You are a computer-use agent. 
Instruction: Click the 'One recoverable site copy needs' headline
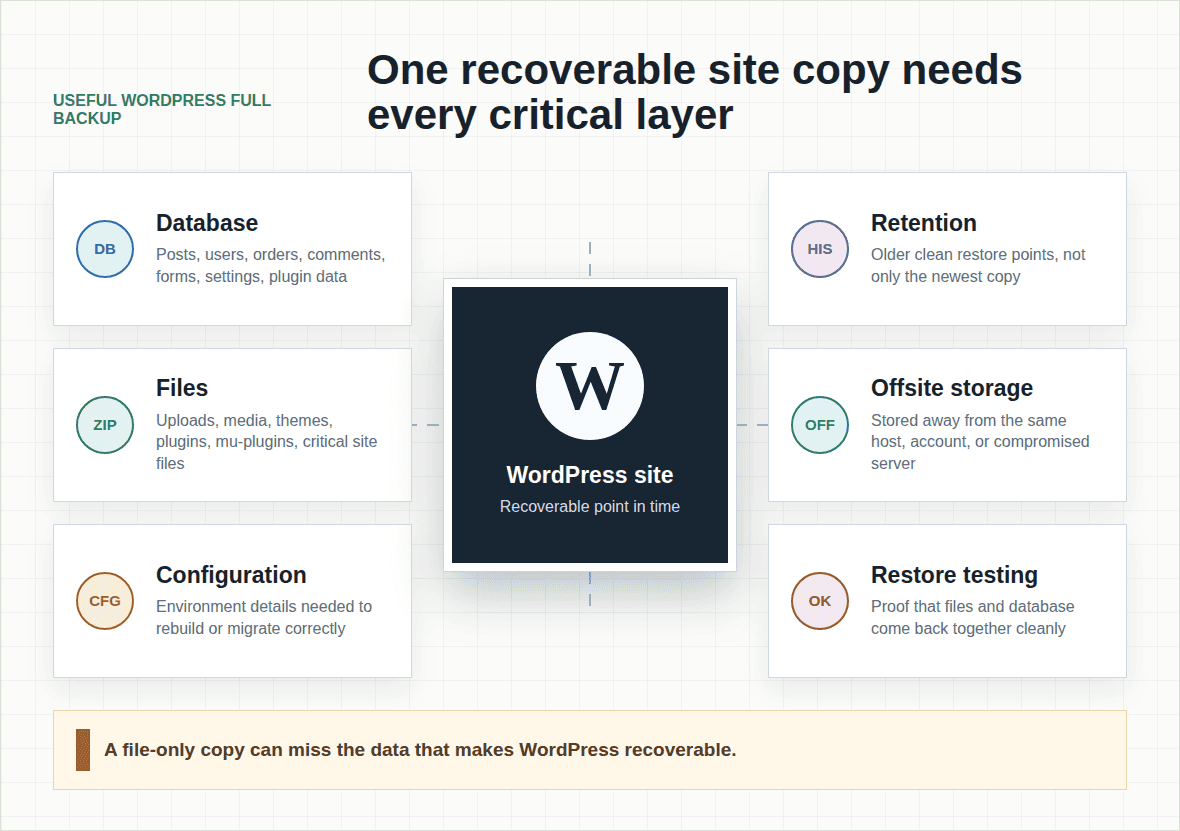[x=694, y=92]
